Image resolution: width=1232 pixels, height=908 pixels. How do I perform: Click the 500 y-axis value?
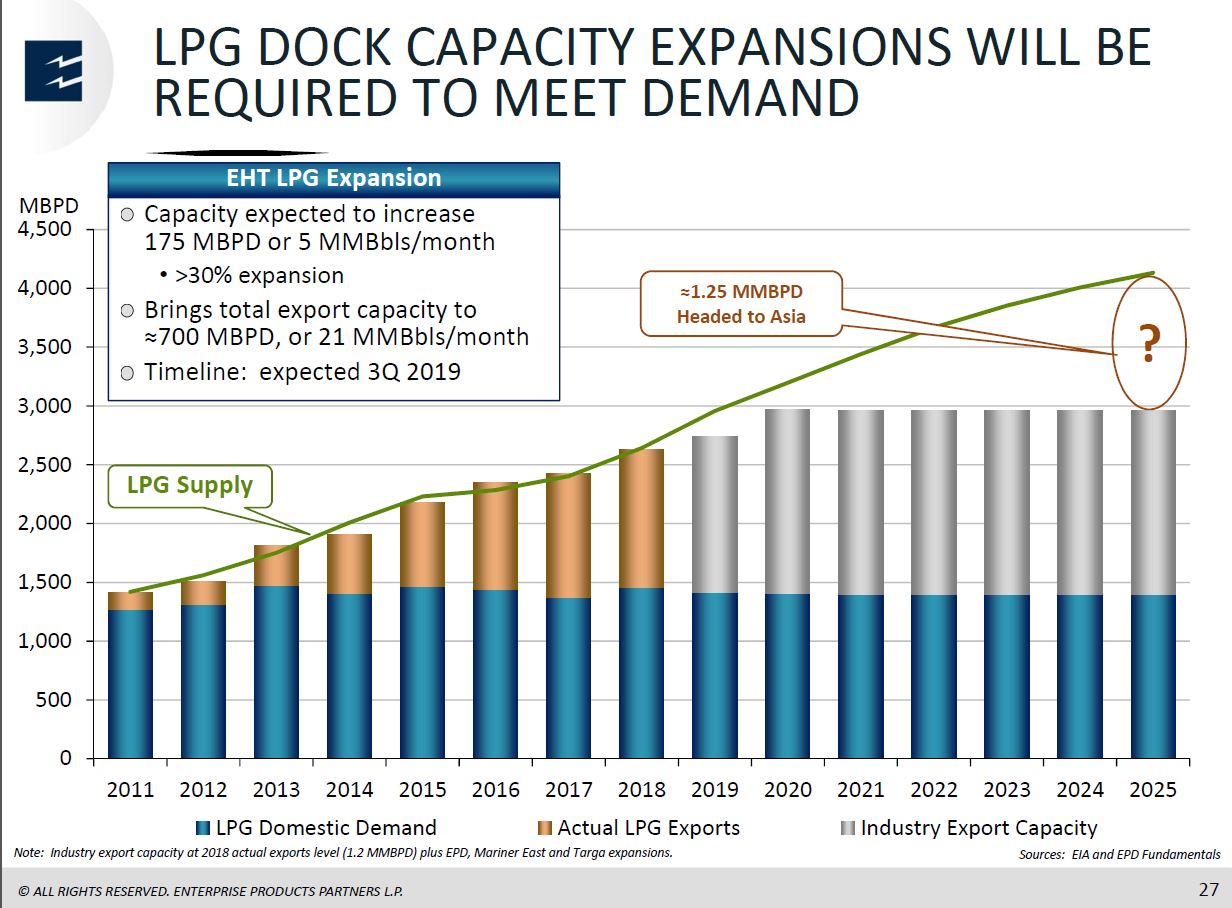click(x=54, y=700)
